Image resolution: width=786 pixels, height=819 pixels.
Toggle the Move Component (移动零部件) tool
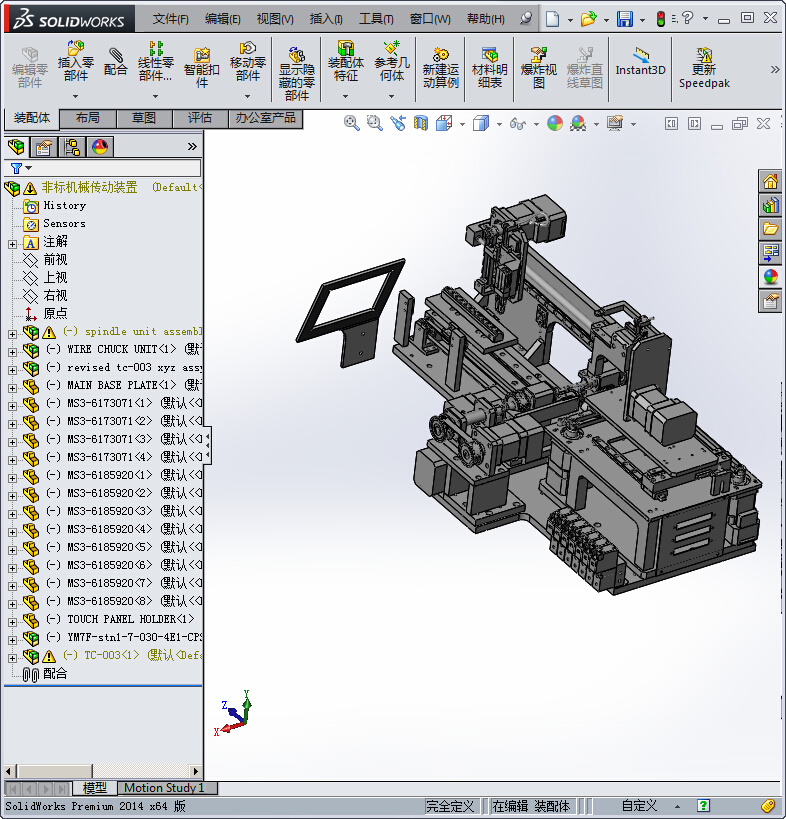coord(248,62)
